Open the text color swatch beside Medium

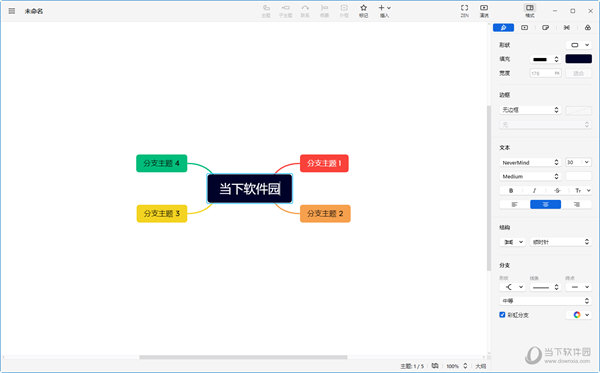pos(579,176)
